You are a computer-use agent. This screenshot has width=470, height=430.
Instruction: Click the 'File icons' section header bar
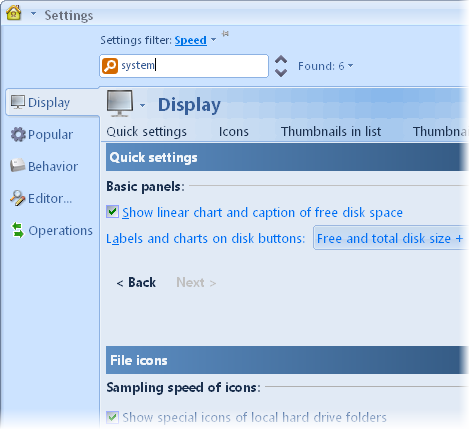pyautogui.click(x=287, y=360)
